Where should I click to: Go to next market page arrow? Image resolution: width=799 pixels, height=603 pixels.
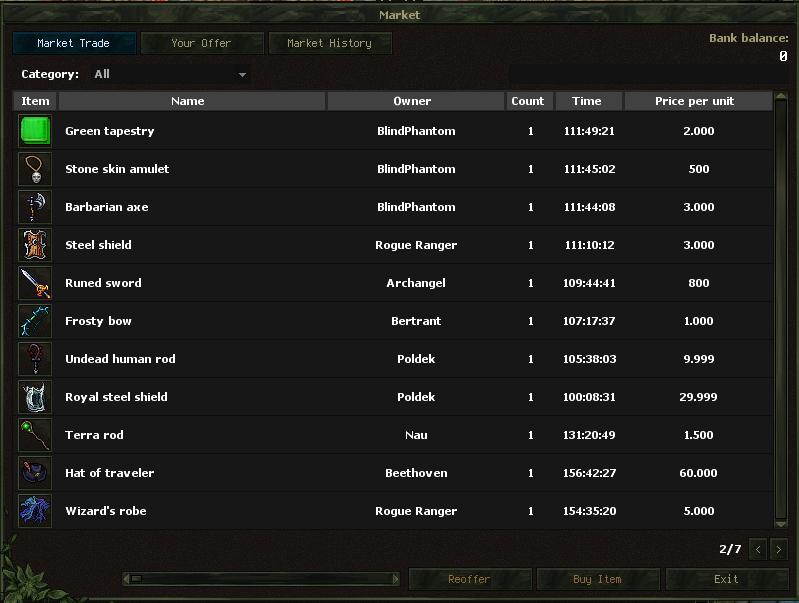coord(779,549)
